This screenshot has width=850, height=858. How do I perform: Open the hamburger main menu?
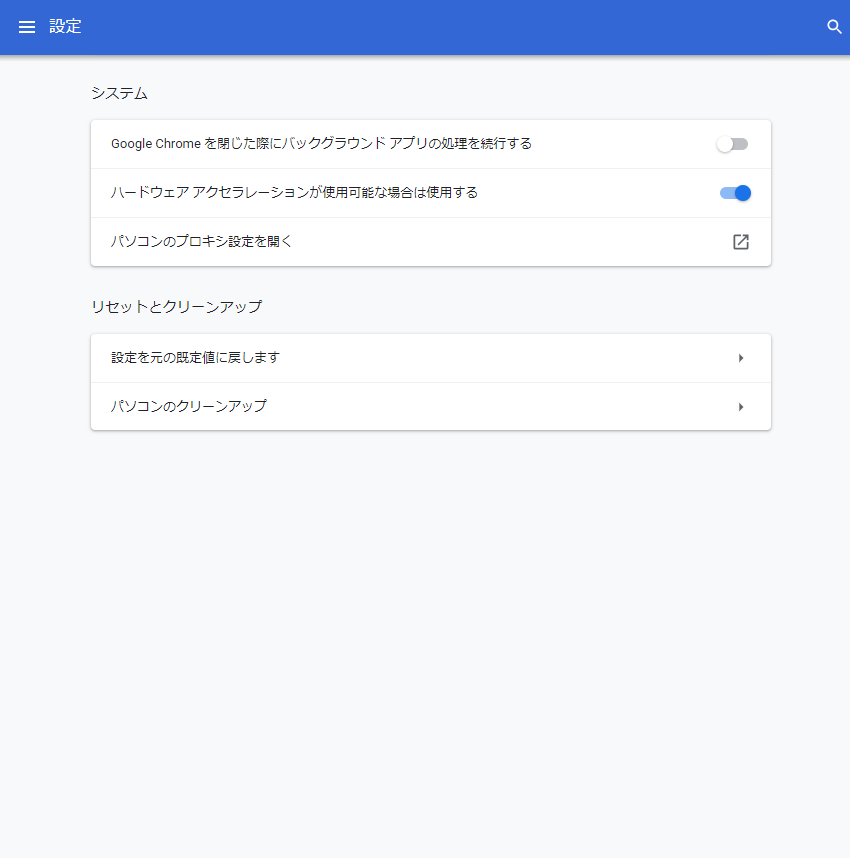click(27, 27)
